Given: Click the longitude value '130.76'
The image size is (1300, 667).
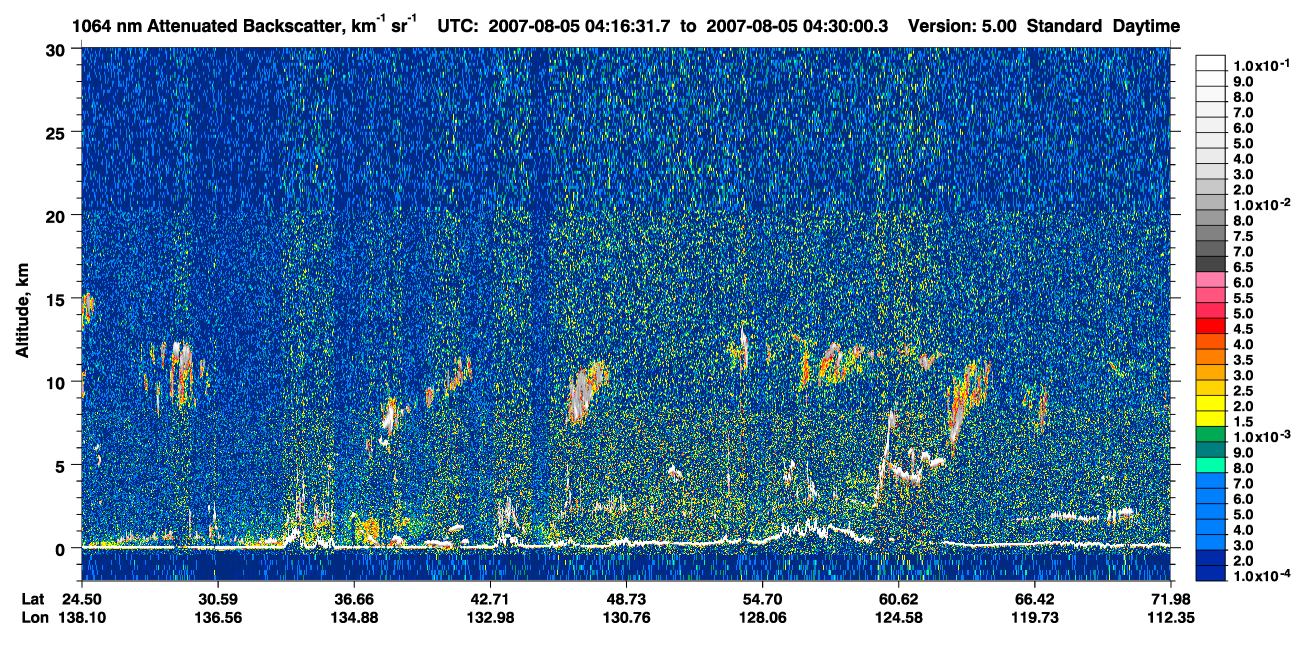Looking at the screenshot, I should coord(626,617).
